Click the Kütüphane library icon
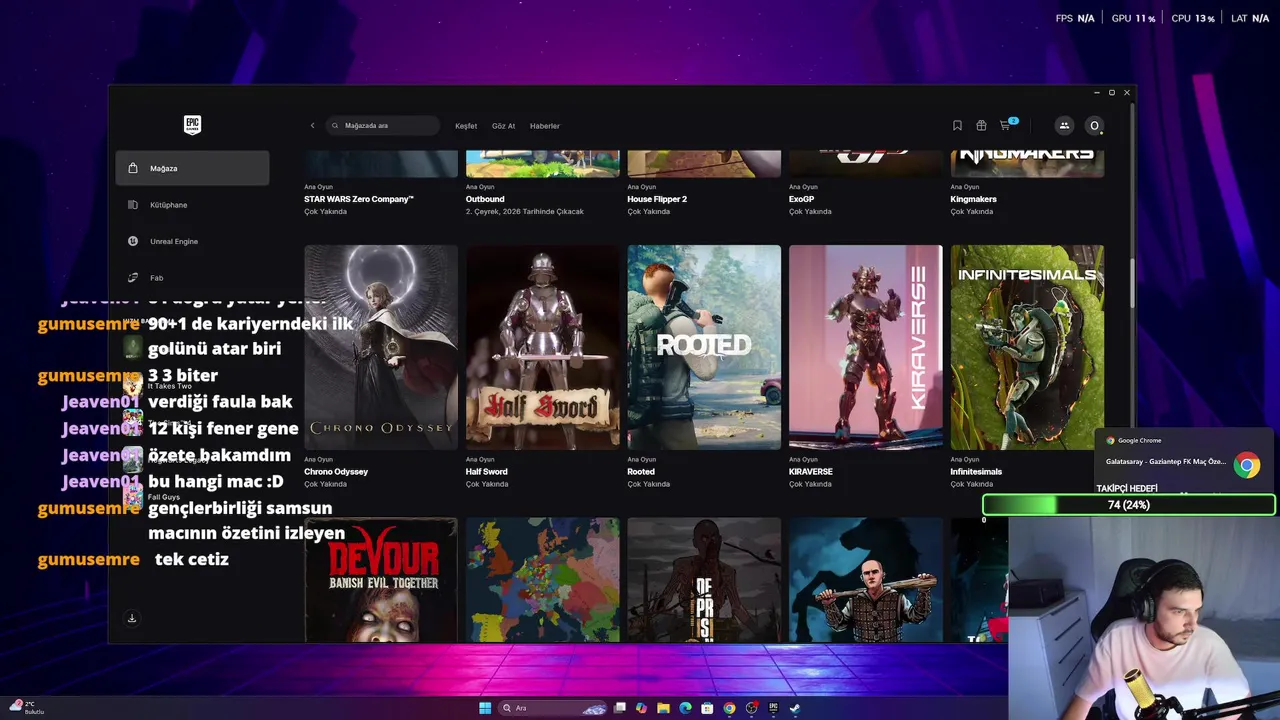The image size is (1280, 720). 133,205
